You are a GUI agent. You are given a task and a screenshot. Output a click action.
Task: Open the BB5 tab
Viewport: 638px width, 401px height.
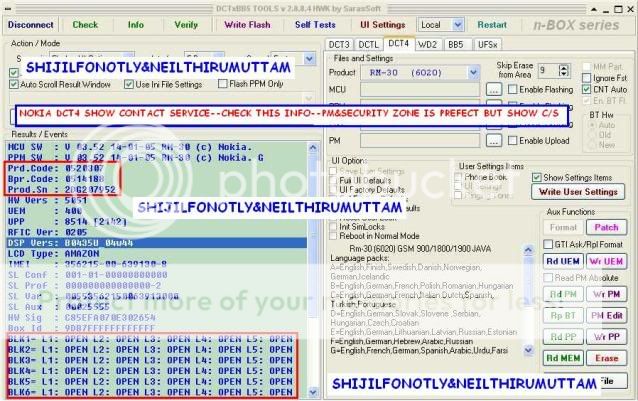point(456,44)
